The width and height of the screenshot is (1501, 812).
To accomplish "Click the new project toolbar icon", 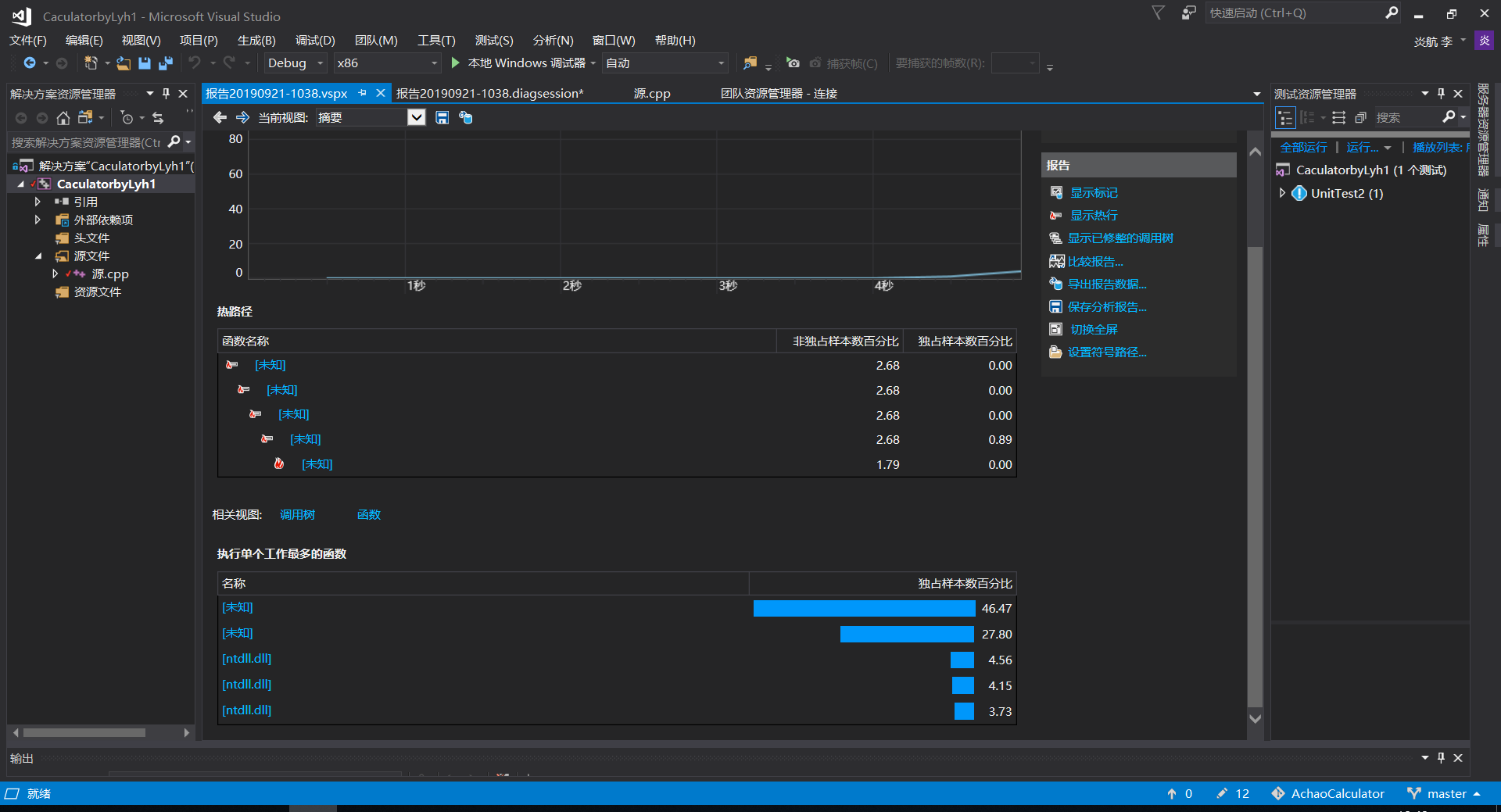I will (91, 63).
